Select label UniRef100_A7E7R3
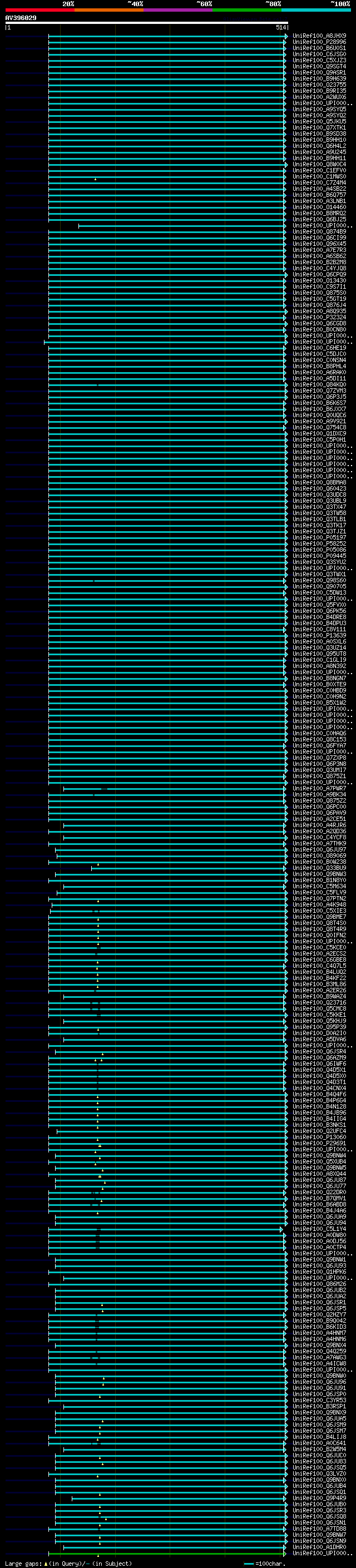The height and width of the screenshot is (1568, 356). tap(319, 250)
